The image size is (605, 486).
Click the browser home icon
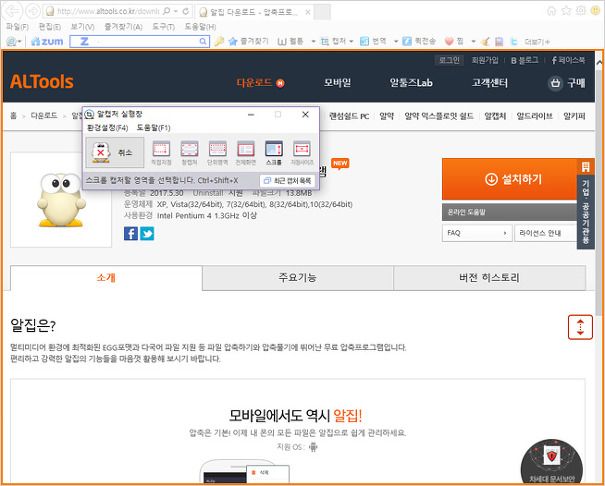(552, 11)
